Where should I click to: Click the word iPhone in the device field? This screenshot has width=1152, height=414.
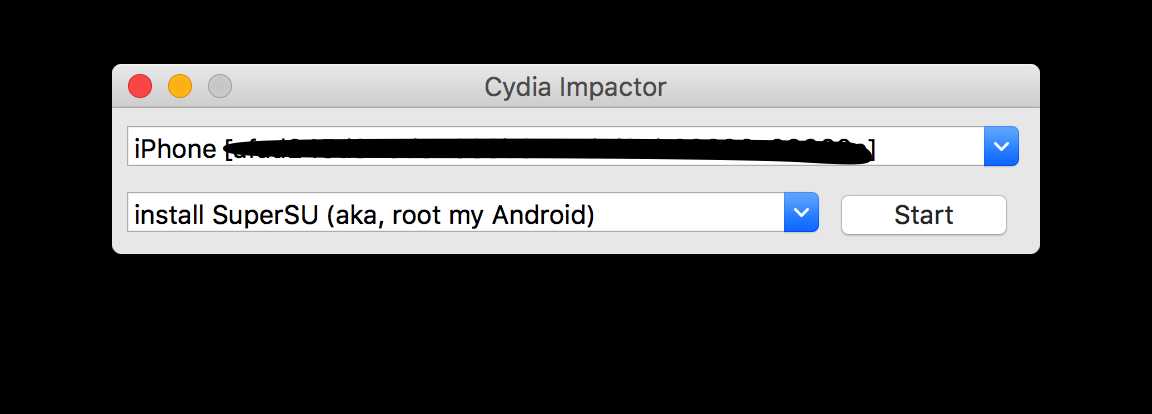(175, 149)
